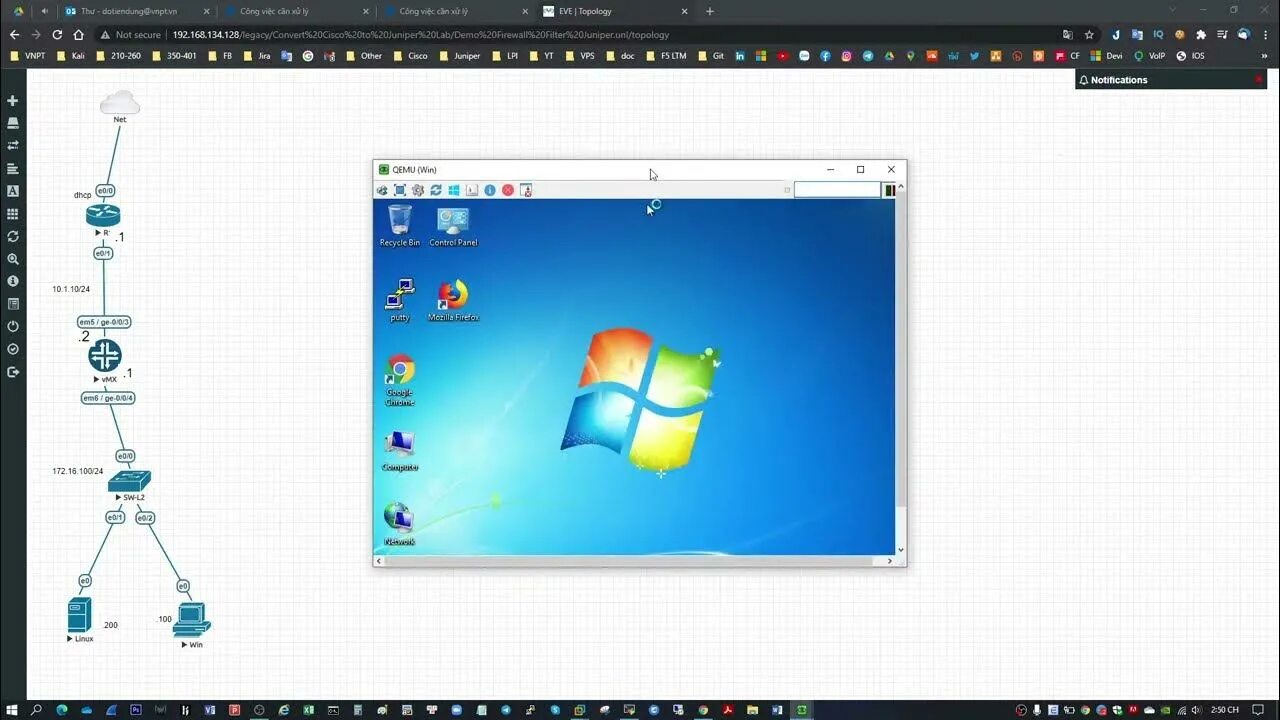Open the Cisco bookmarks folder

coord(411,56)
